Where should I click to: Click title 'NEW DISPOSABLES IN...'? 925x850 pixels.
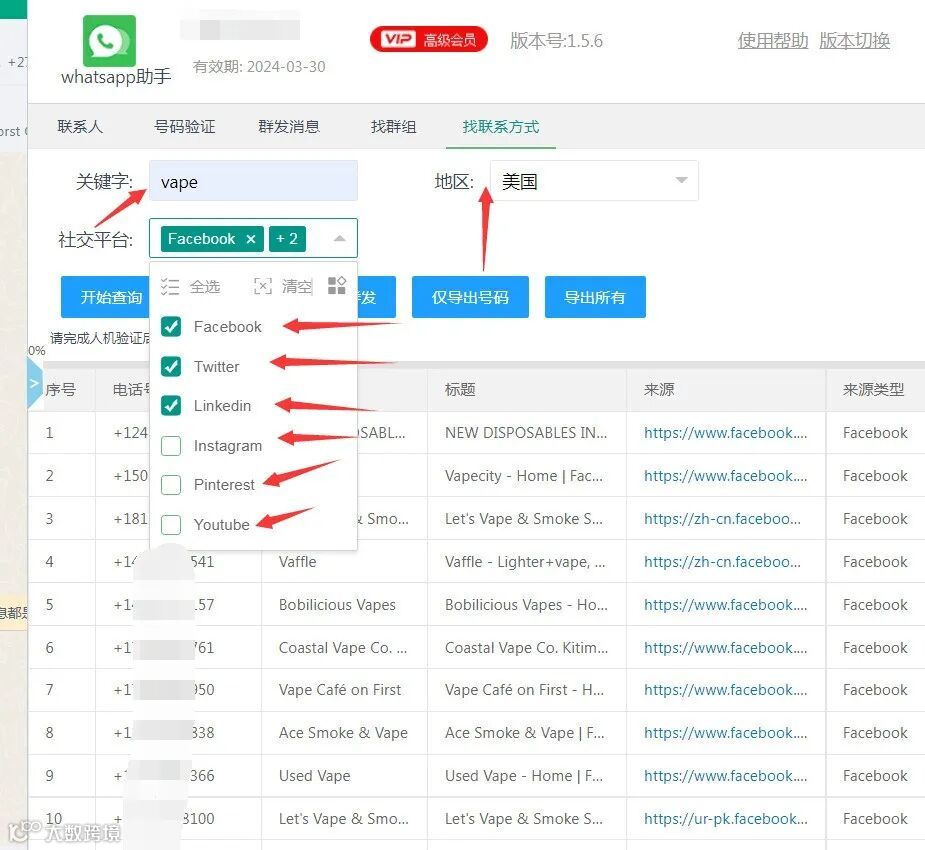point(526,432)
